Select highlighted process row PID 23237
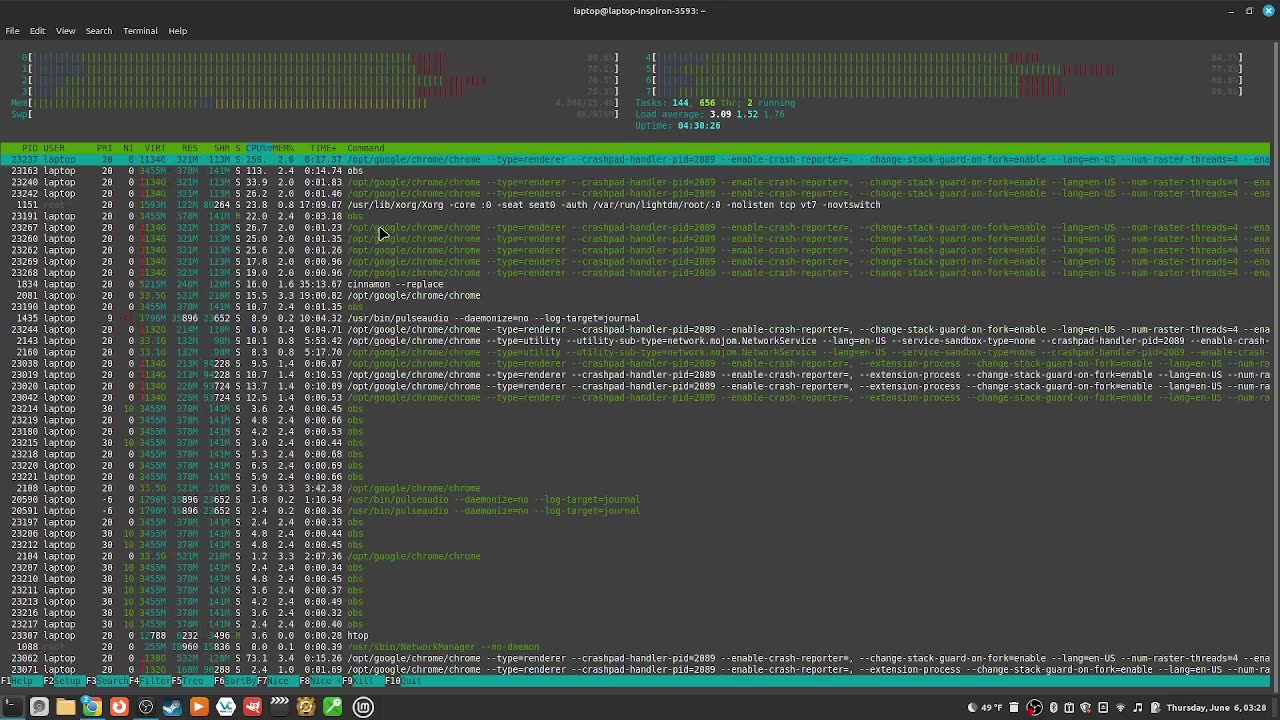The width and height of the screenshot is (1280, 720). click(636, 160)
